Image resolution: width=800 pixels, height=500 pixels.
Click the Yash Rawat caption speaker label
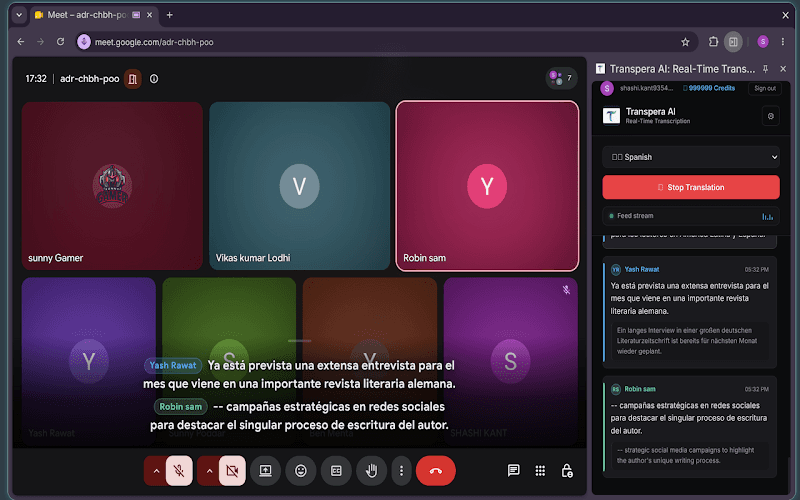pos(173,365)
